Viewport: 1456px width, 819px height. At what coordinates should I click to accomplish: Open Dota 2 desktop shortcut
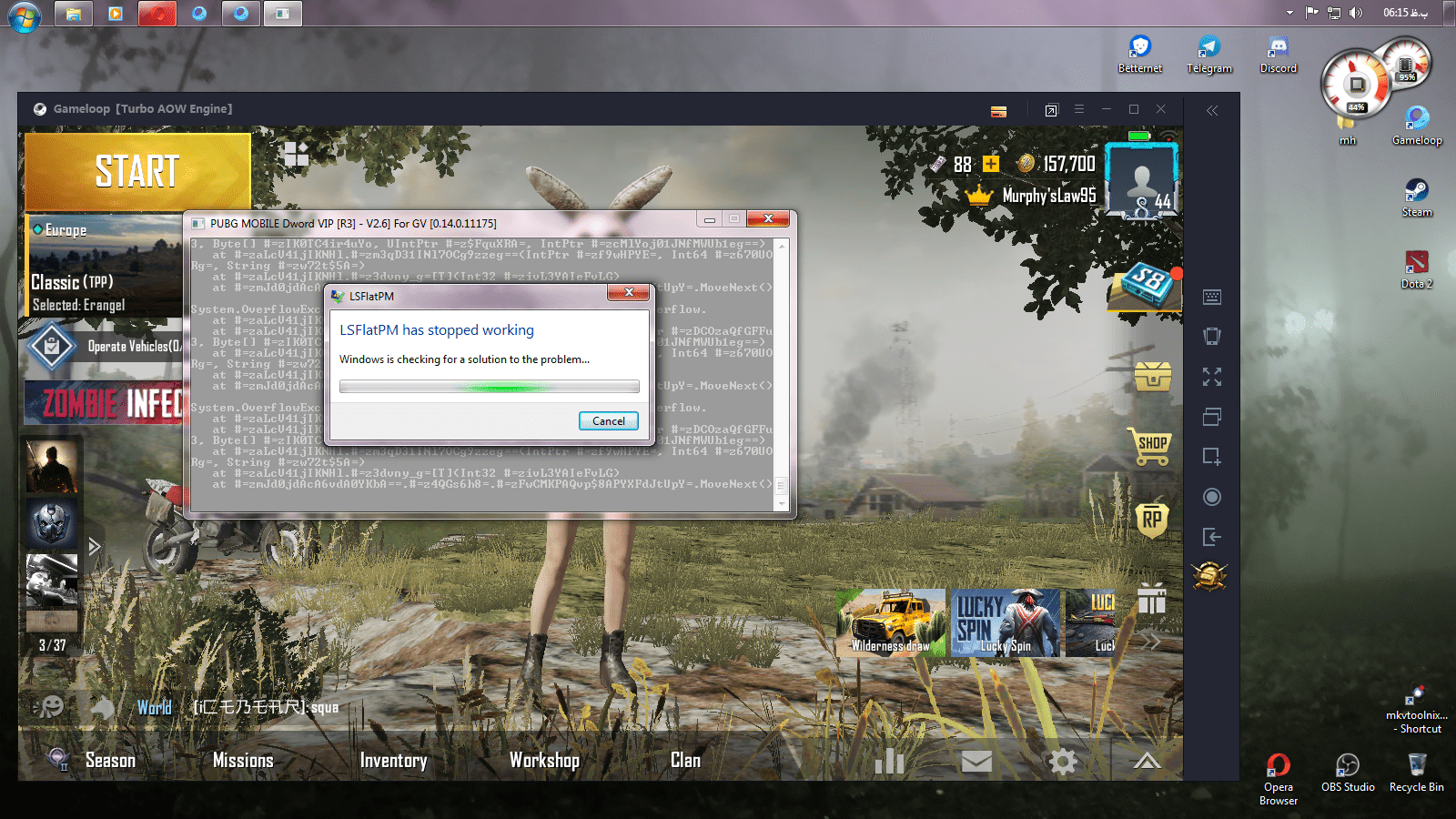[x=1417, y=269]
